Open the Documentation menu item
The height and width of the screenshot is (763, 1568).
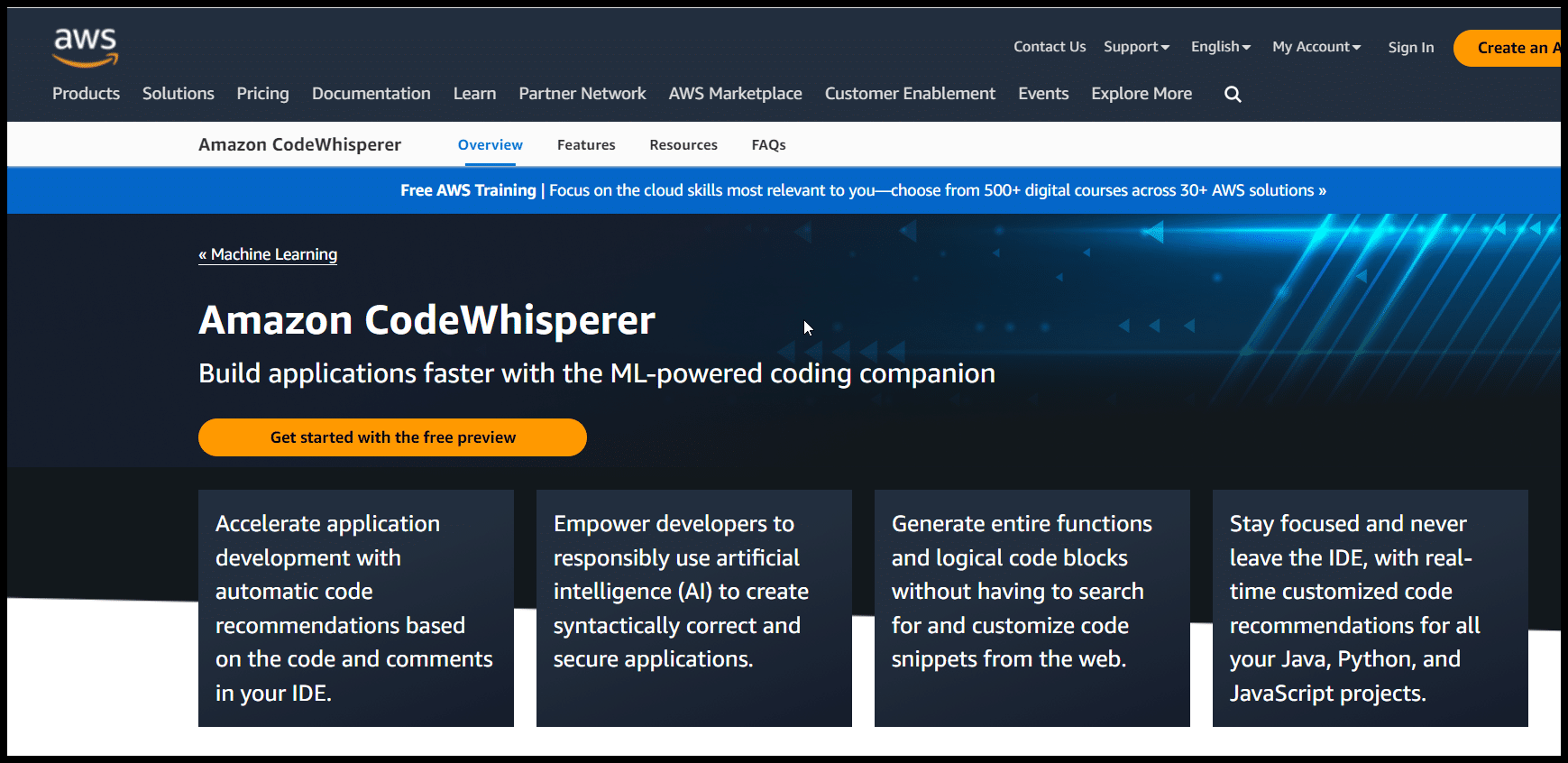click(x=371, y=94)
